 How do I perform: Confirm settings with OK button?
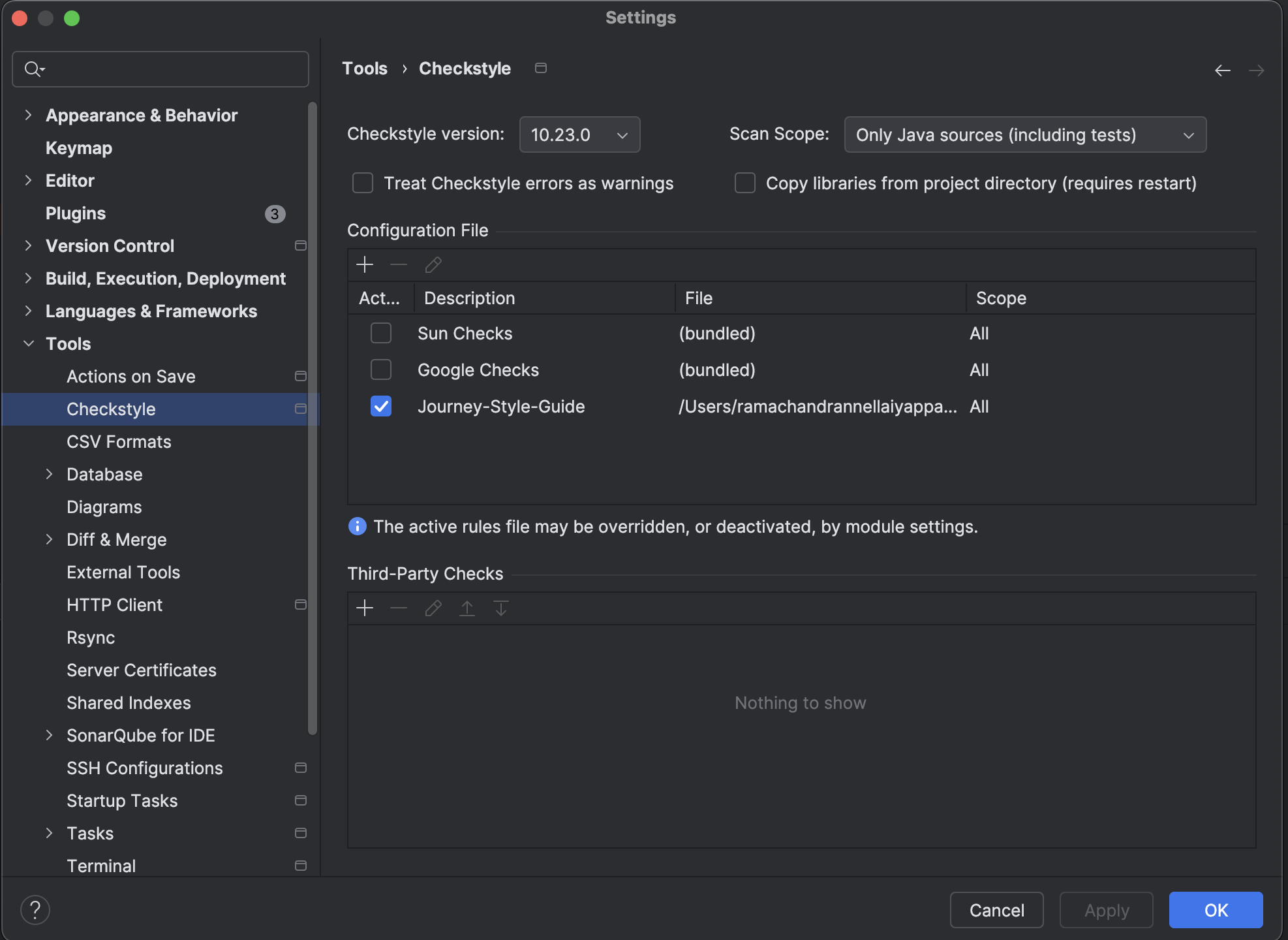pos(1216,910)
